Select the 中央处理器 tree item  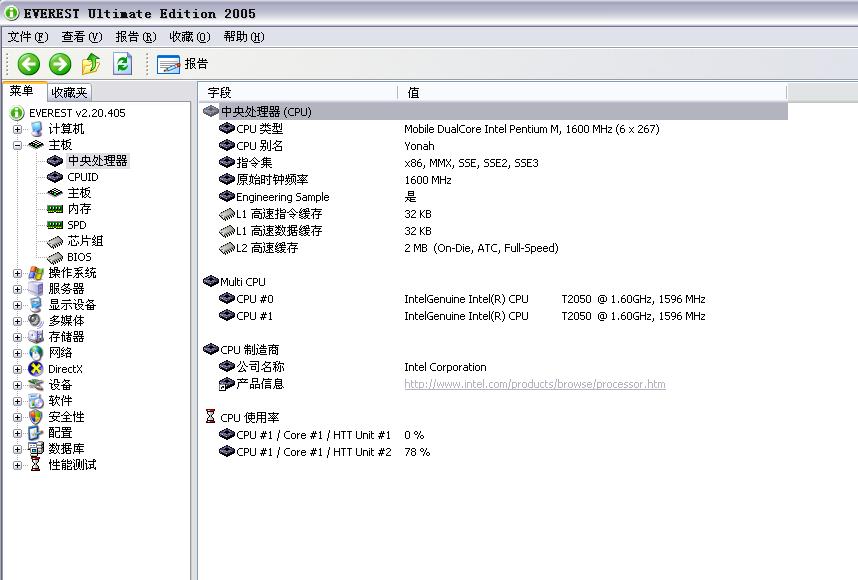click(x=97, y=161)
